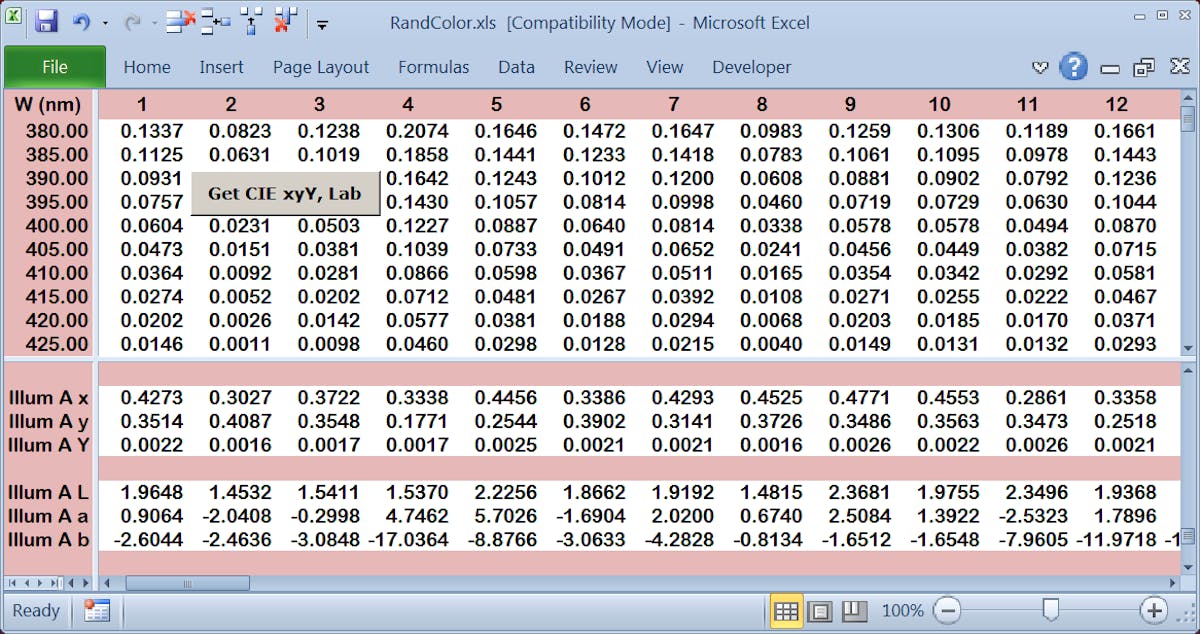Open Excel Help with the question mark icon

click(x=1073, y=67)
